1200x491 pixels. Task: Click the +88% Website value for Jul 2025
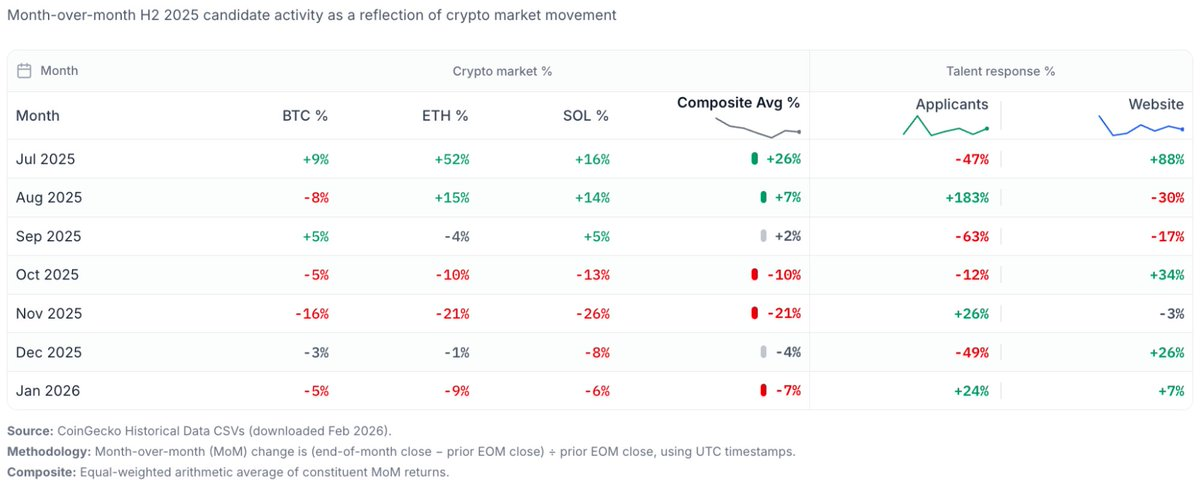coord(1166,159)
